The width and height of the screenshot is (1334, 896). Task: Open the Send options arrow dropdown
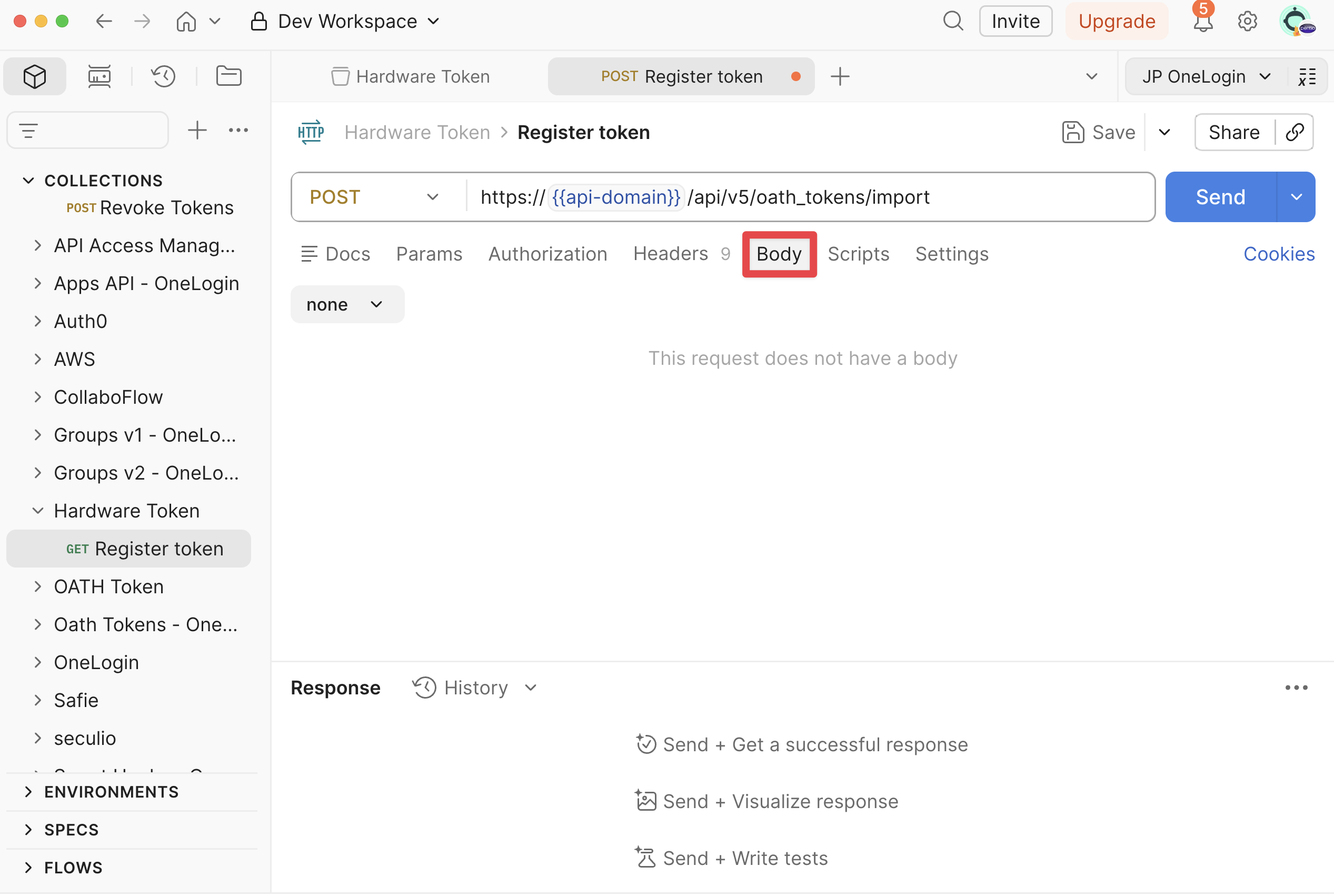point(1296,197)
